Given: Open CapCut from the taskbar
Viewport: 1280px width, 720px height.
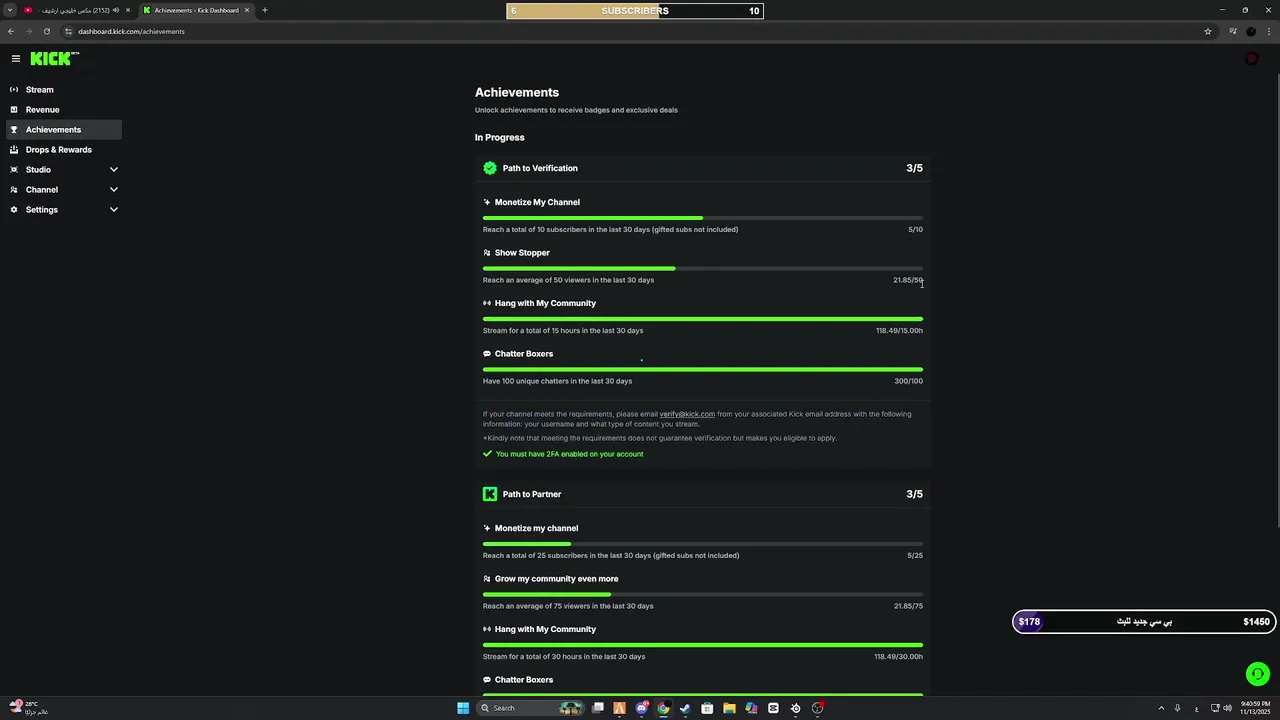Looking at the screenshot, I should [x=773, y=708].
